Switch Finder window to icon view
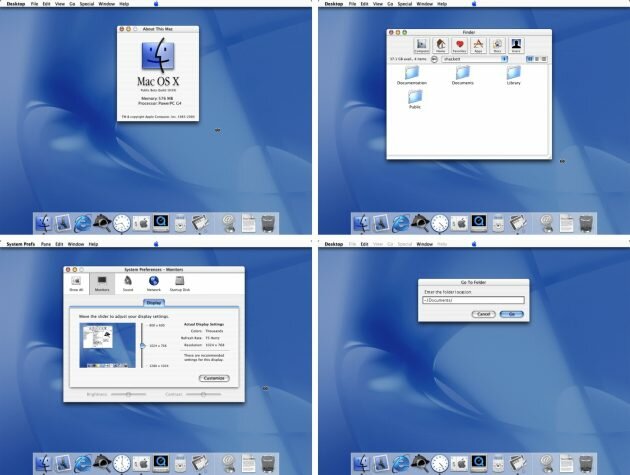The image size is (630, 475). tap(530, 59)
